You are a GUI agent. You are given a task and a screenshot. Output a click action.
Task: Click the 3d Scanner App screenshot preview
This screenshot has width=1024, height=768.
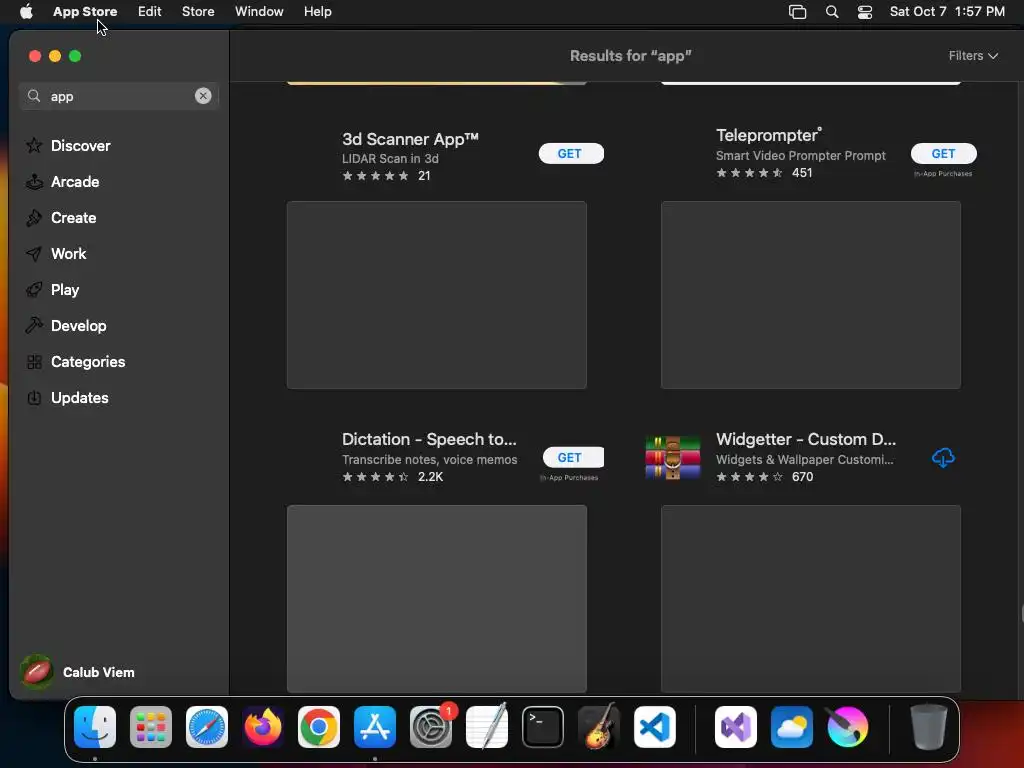(437, 295)
